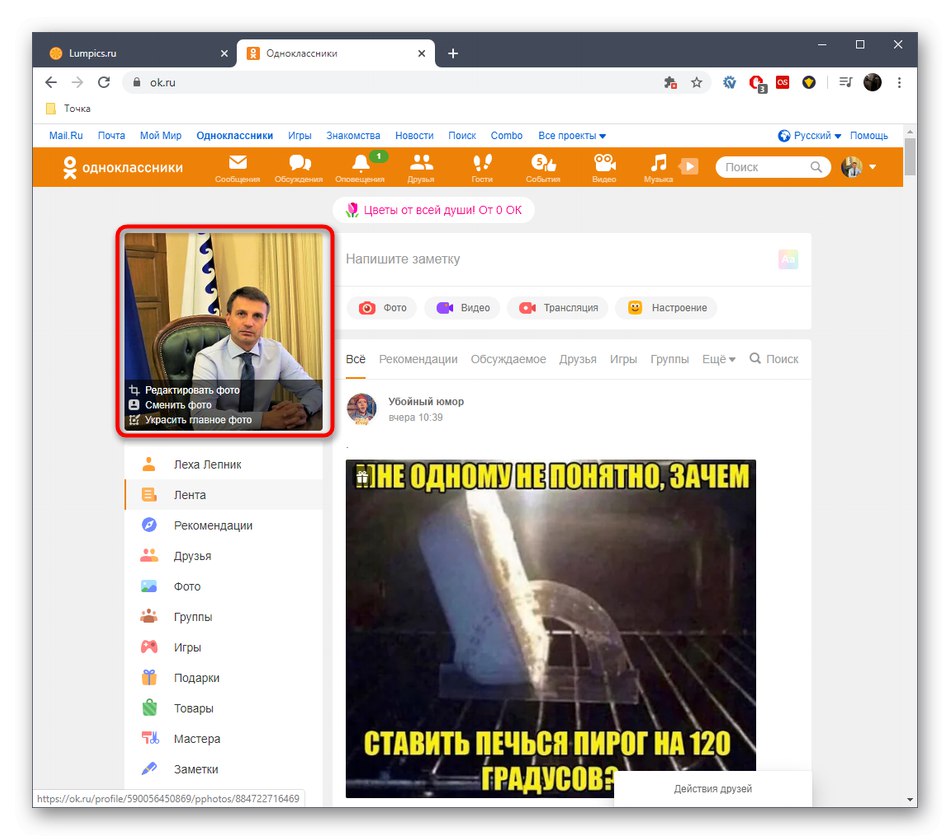Click the Трансляция button
The image size is (950, 840).
[559, 308]
